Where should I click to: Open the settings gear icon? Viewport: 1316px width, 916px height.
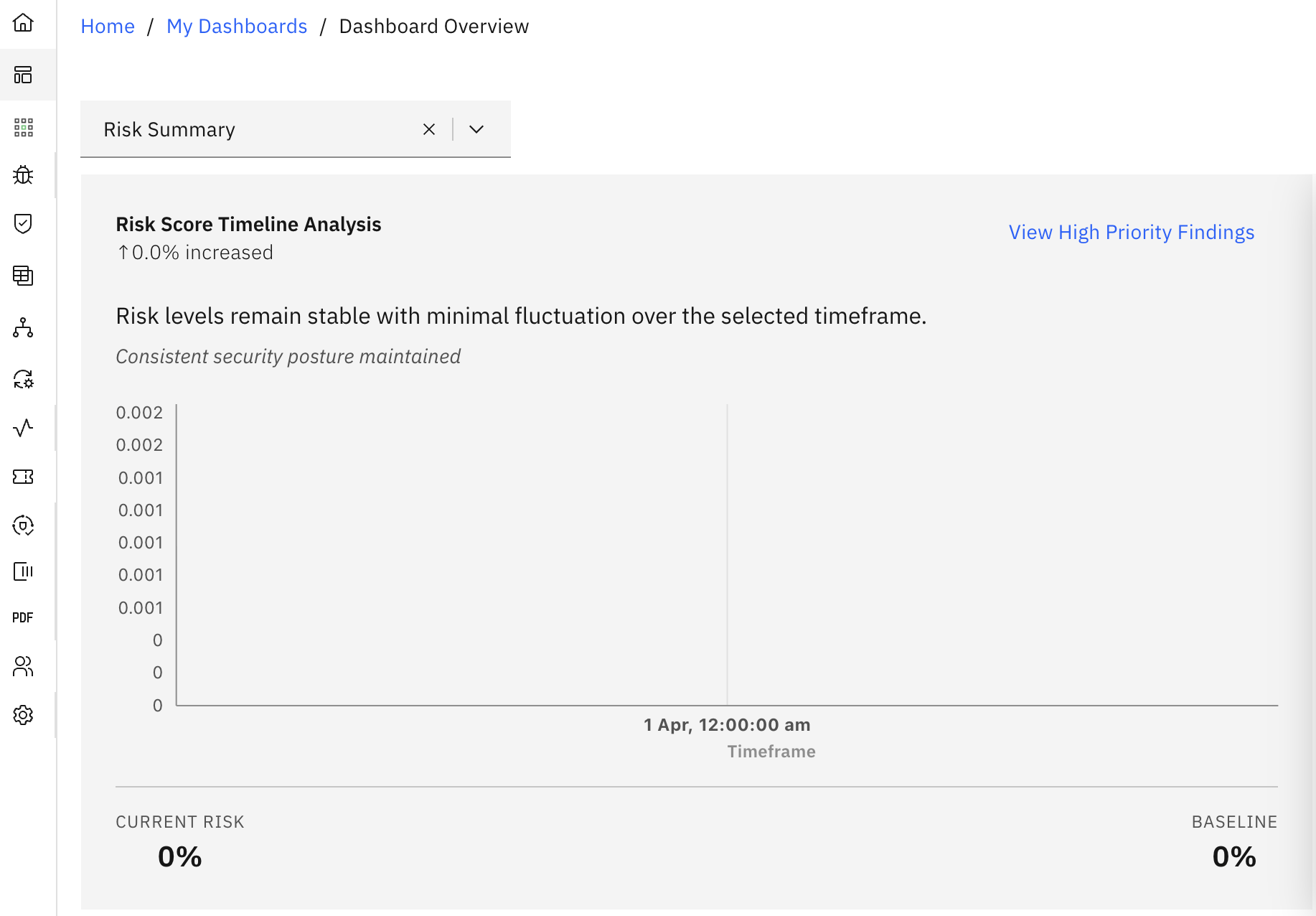[23, 715]
